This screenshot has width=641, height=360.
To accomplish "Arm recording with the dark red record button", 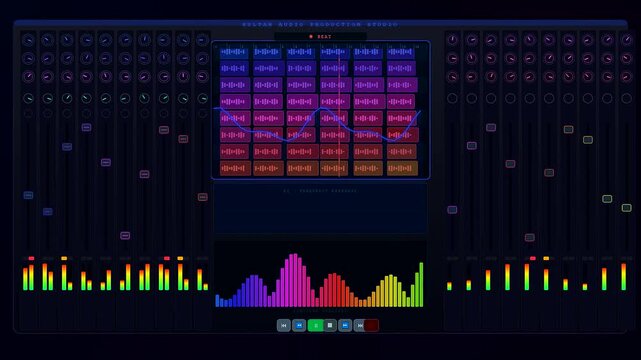I will (371, 325).
